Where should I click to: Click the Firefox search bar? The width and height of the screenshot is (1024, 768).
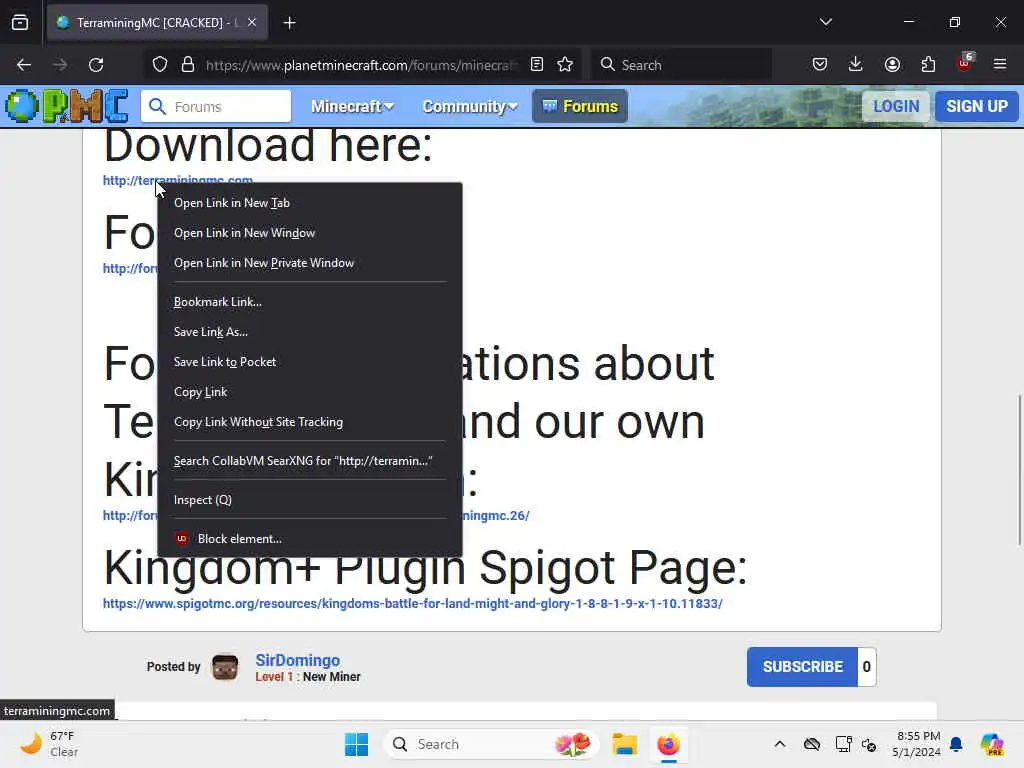pyautogui.click(x=681, y=65)
